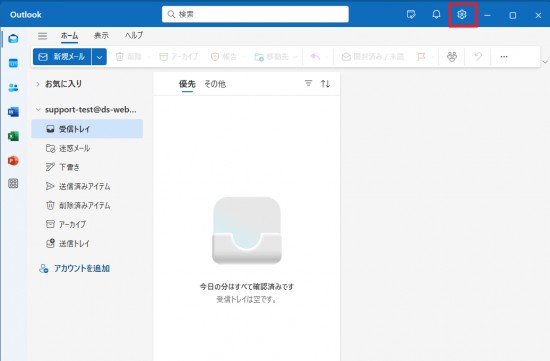Launch Excel from the left app bar

click(13, 136)
